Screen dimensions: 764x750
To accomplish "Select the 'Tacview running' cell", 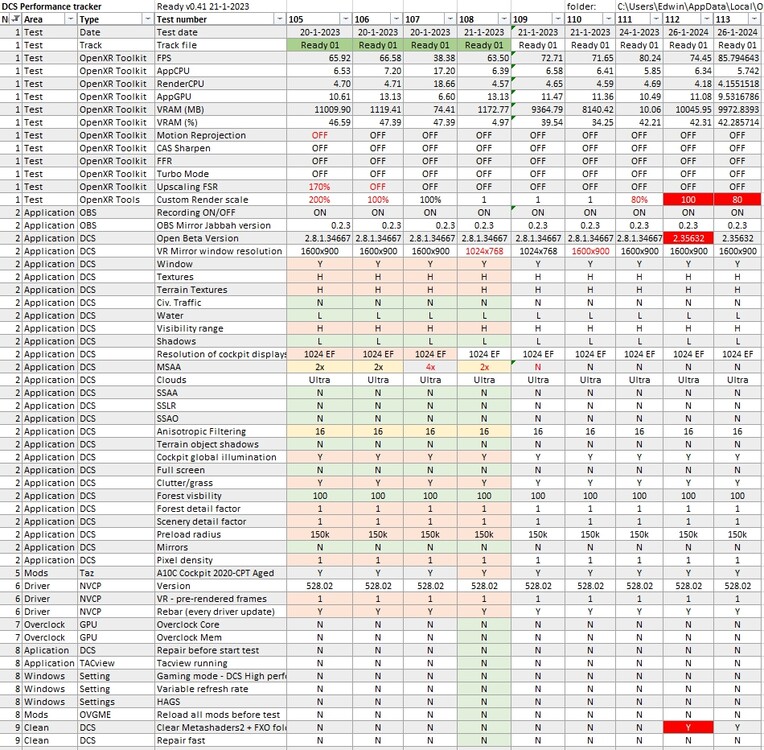I will 220,663.
